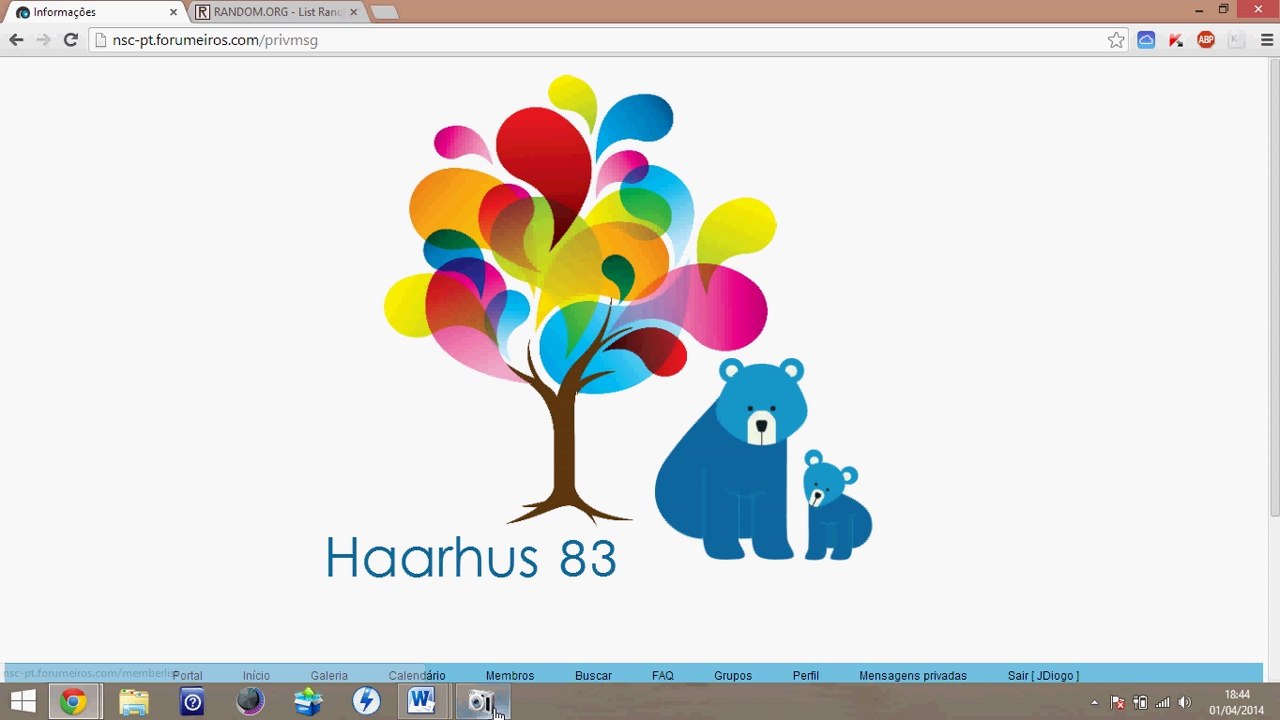Open the Buscar search link

593,676
